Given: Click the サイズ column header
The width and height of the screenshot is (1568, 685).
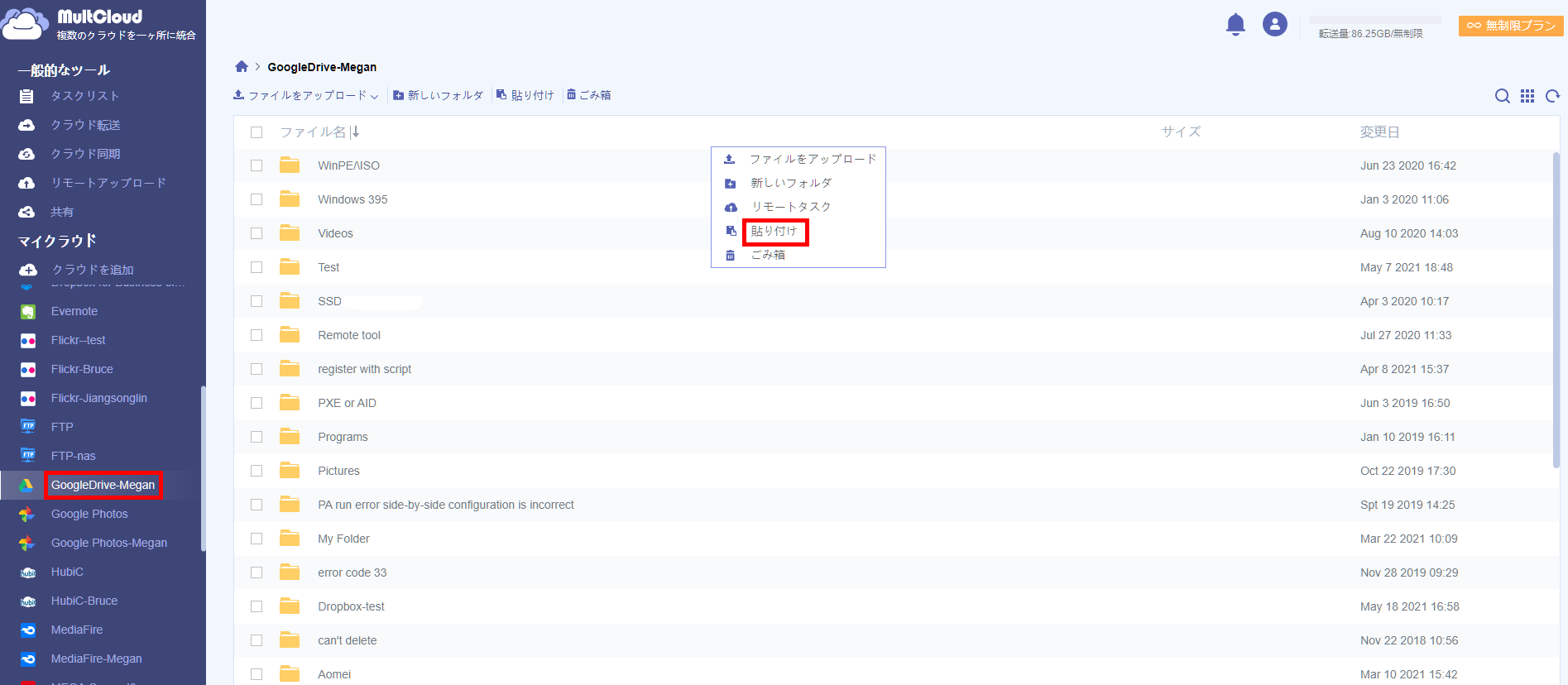Looking at the screenshot, I should click(1181, 132).
